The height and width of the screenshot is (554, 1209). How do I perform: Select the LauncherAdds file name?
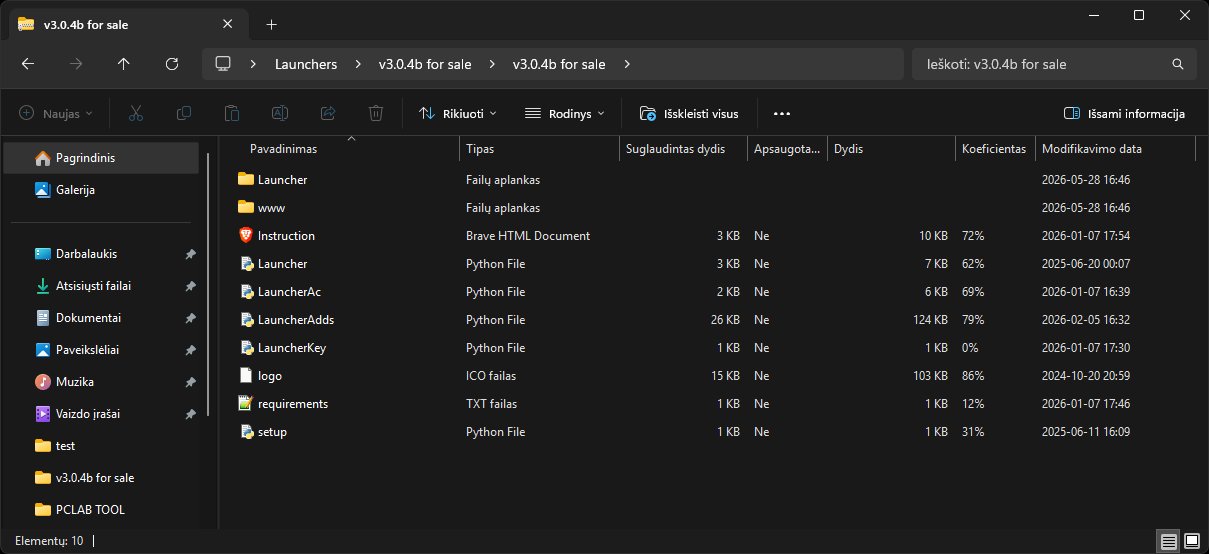pyautogui.click(x=296, y=320)
